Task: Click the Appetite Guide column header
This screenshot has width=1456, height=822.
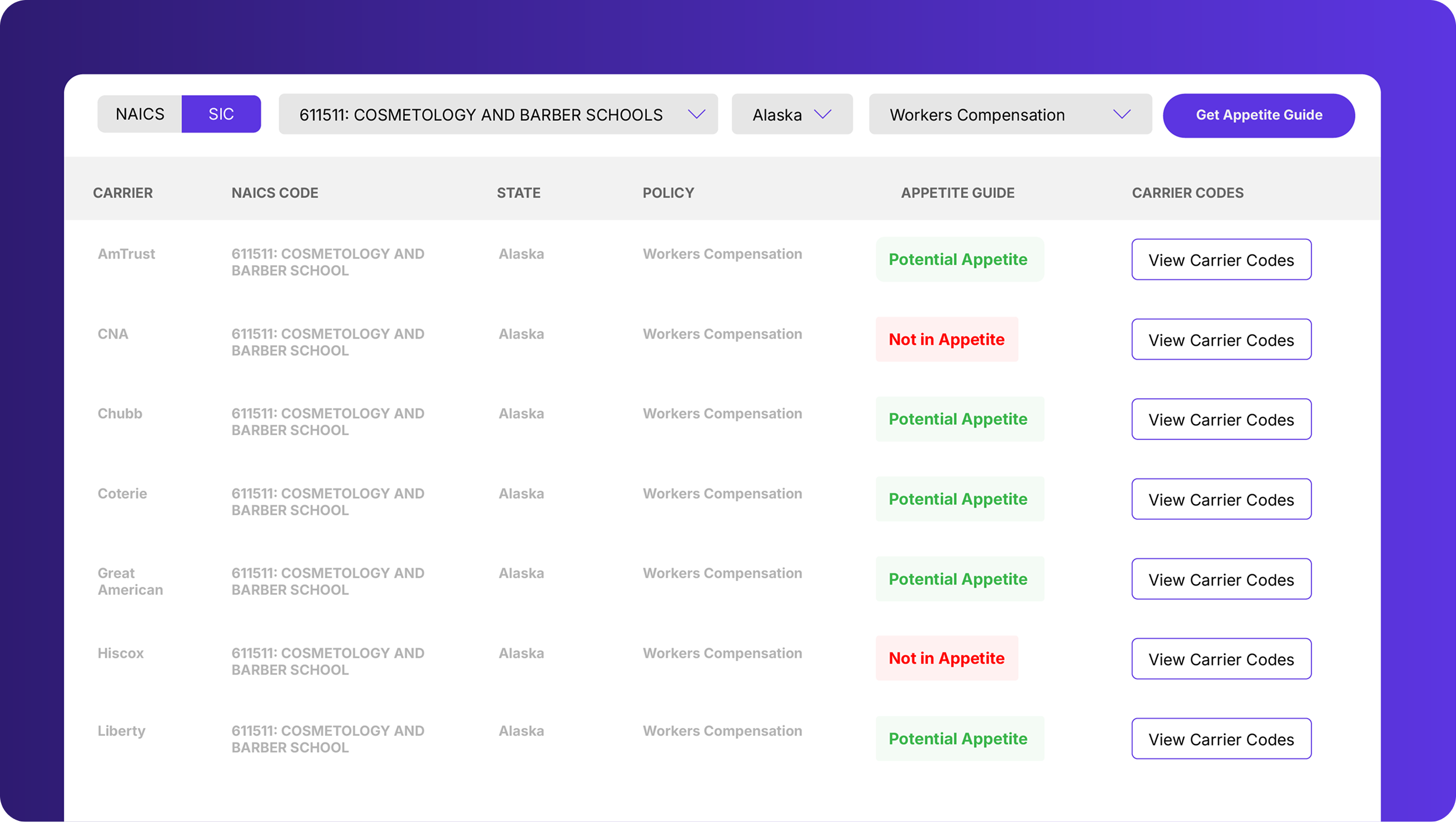Action: click(x=957, y=193)
